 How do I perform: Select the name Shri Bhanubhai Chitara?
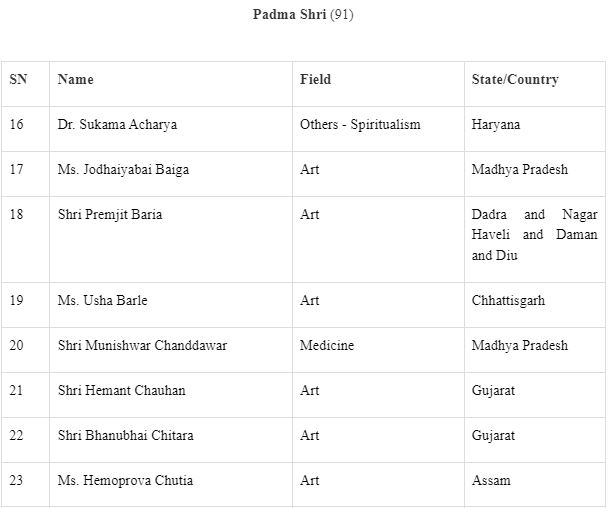point(125,435)
